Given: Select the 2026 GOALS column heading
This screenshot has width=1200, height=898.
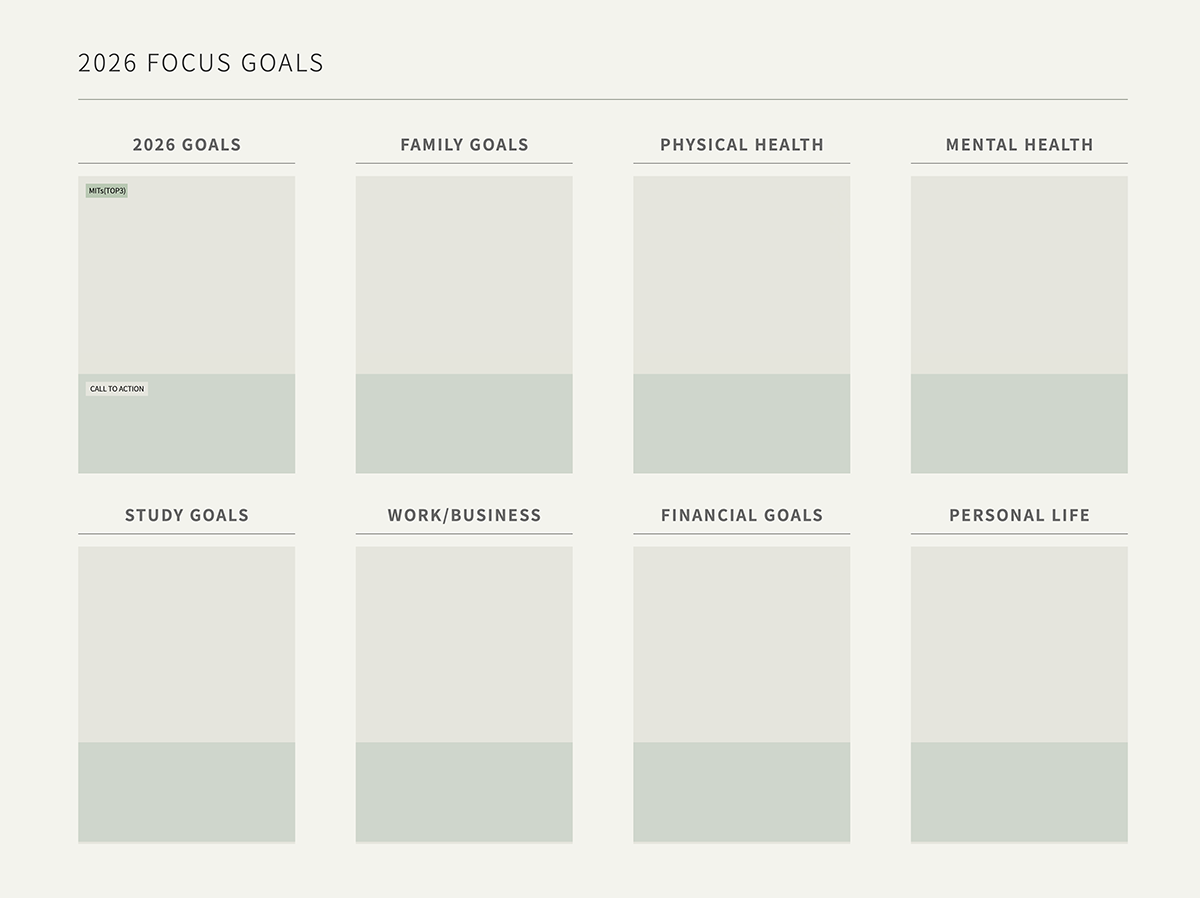Looking at the screenshot, I should click(x=187, y=145).
